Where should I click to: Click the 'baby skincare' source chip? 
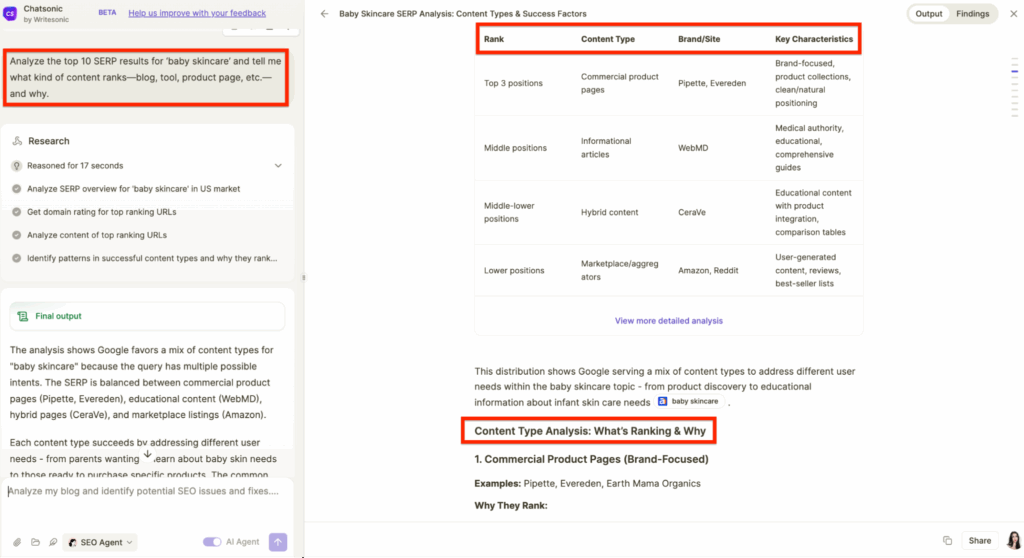pyautogui.click(x=689, y=402)
